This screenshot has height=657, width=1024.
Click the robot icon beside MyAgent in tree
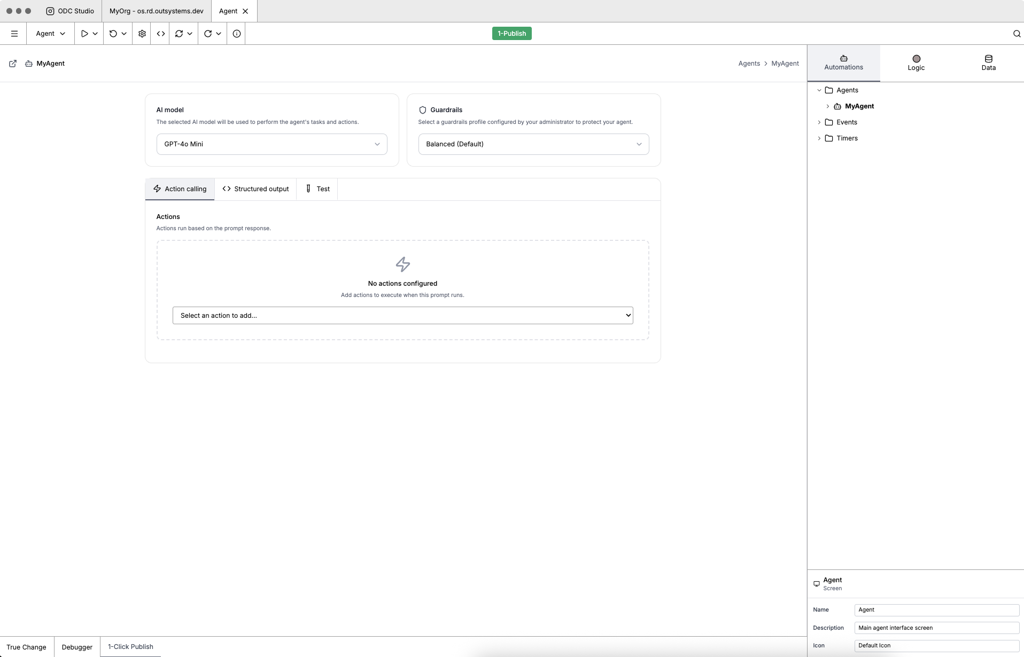837,106
